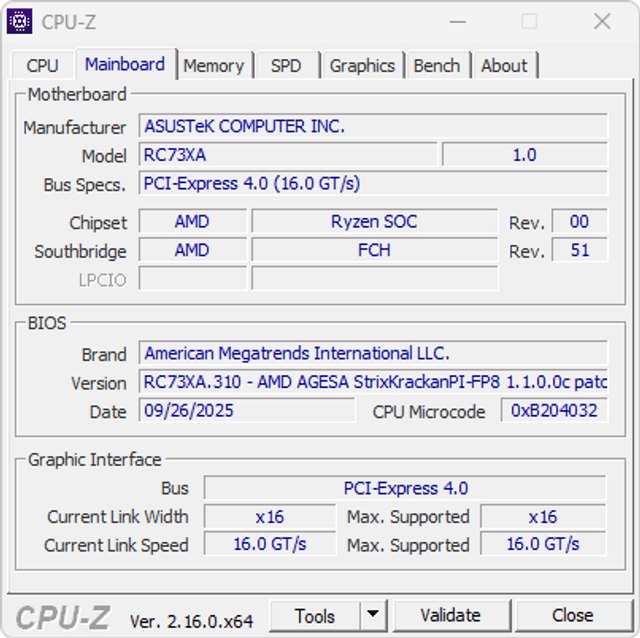Click the CPU-Z logo in the footer
The image size is (640, 638).
coord(63,617)
